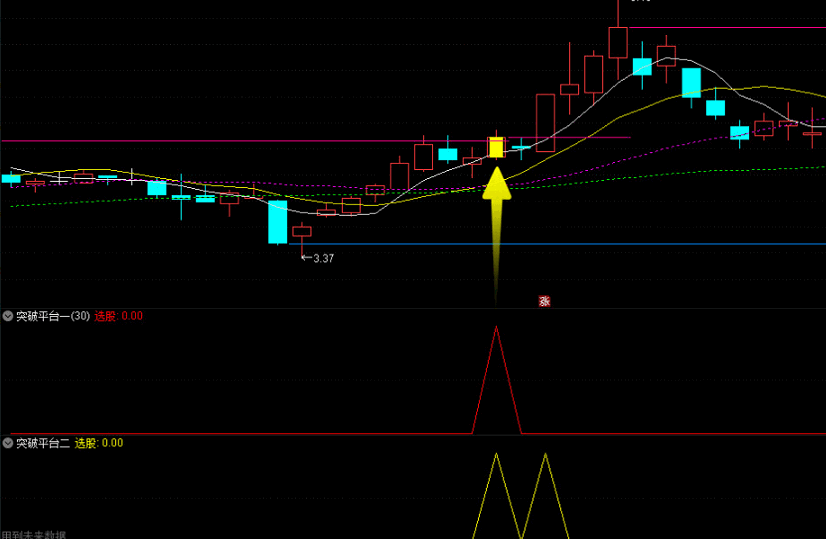Click the yellow 选股: 0.00 value
This screenshot has height=539, width=826.
99,443
